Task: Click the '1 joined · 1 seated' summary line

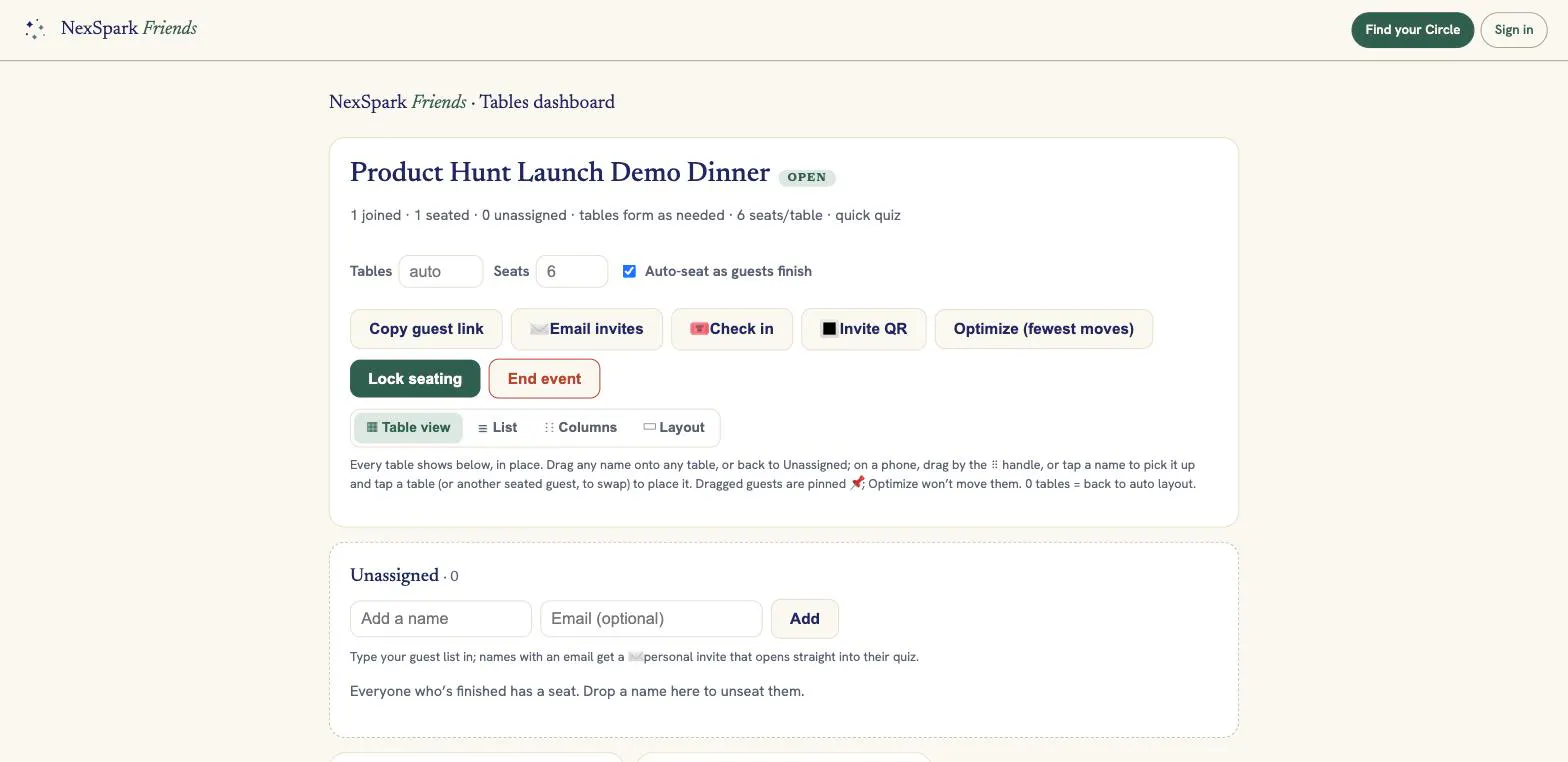Action: (x=625, y=215)
